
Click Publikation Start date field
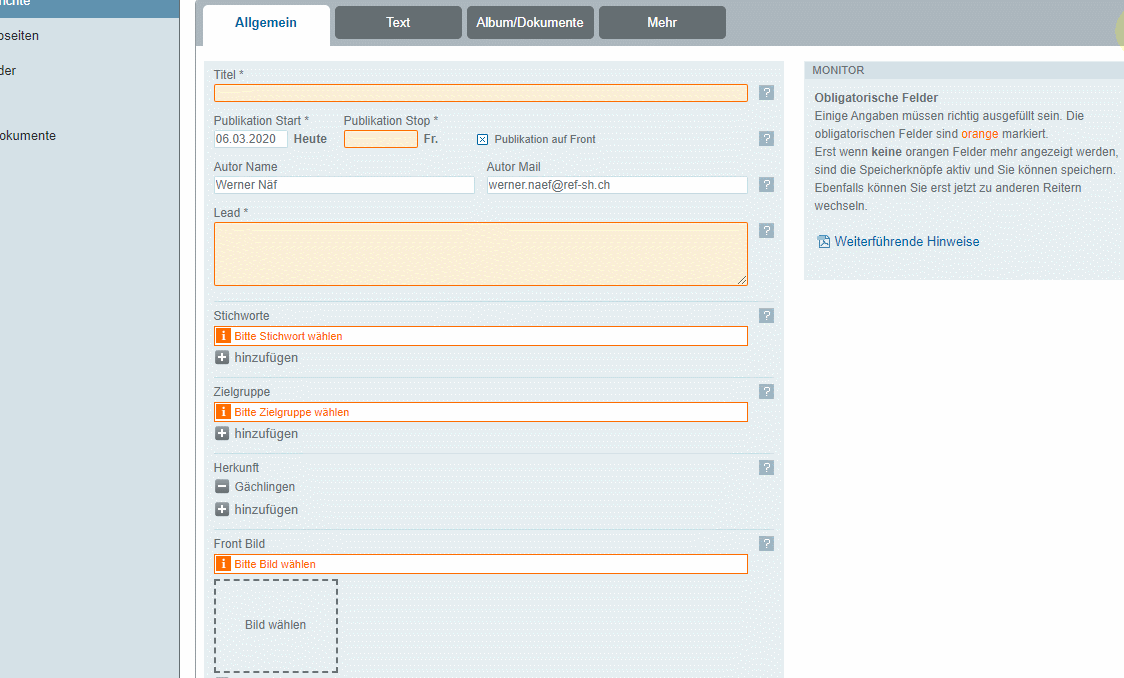pos(250,139)
